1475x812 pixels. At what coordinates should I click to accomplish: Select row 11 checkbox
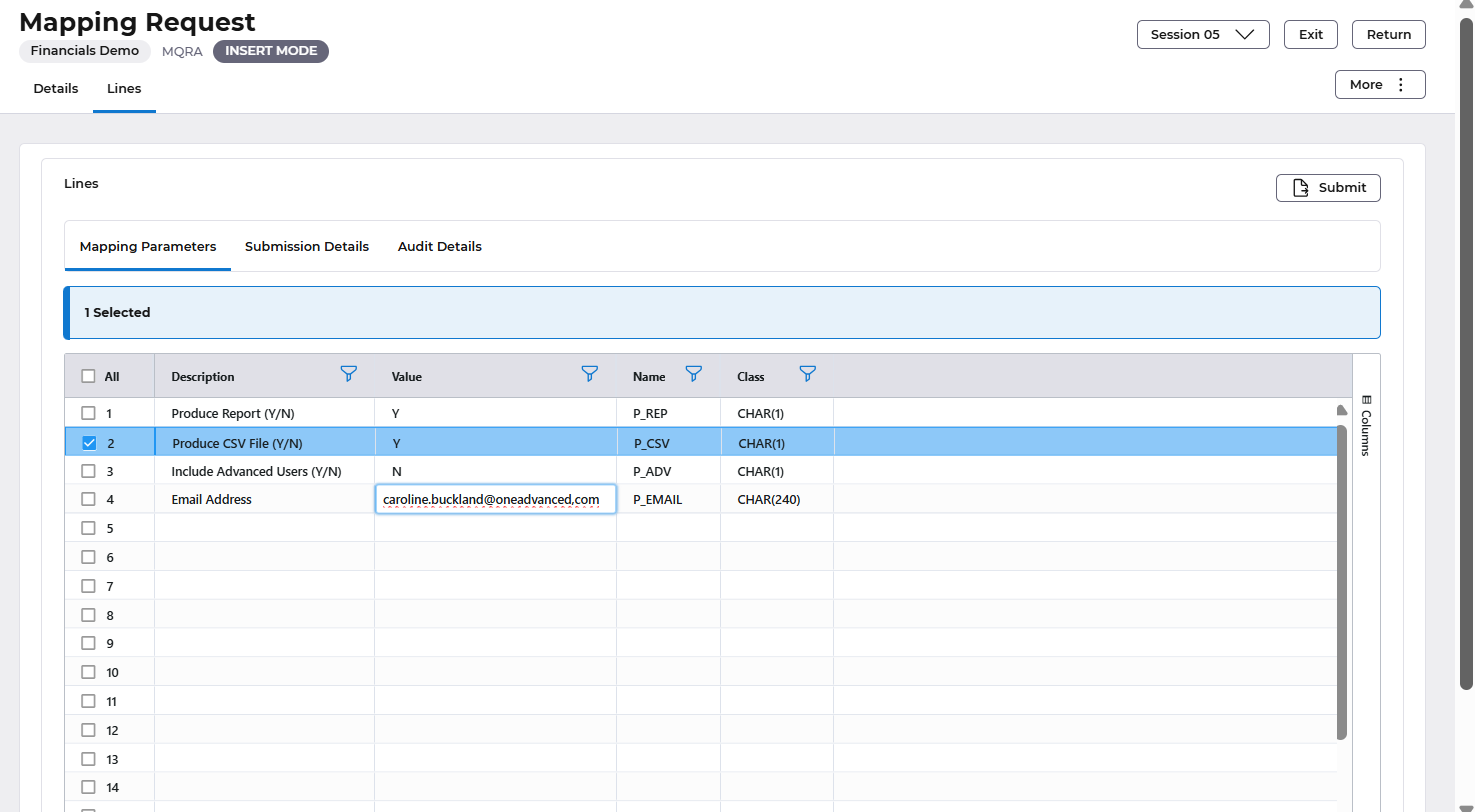coord(88,701)
